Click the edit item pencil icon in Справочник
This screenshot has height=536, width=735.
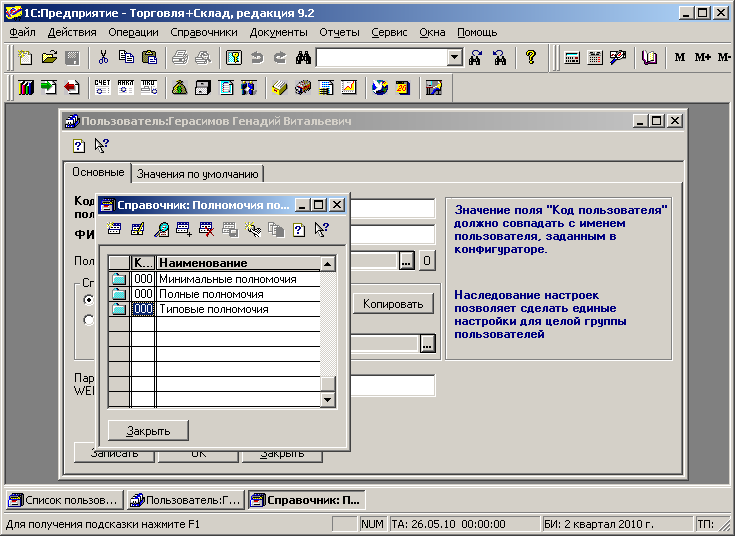pyautogui.click(x=137, y=229)
